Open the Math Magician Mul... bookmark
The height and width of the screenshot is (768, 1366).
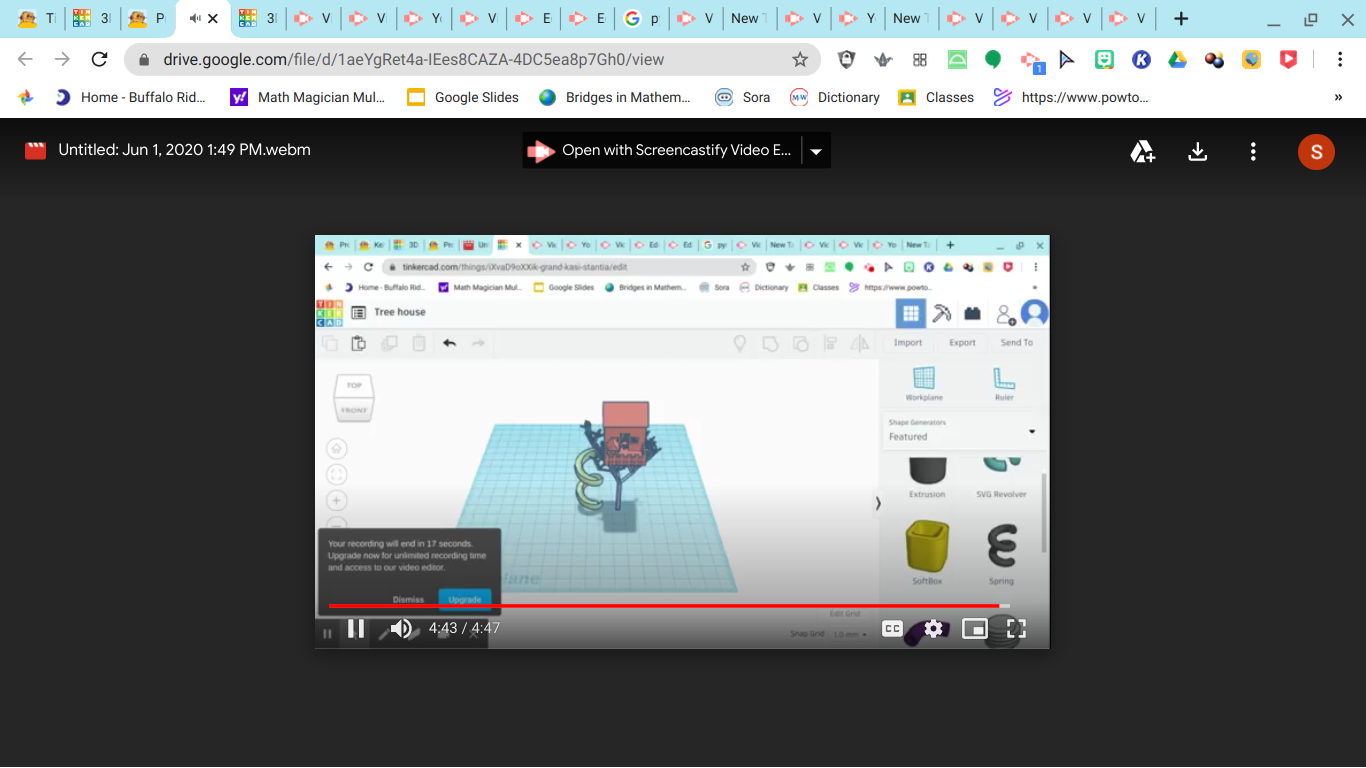[x=308, y=97]
